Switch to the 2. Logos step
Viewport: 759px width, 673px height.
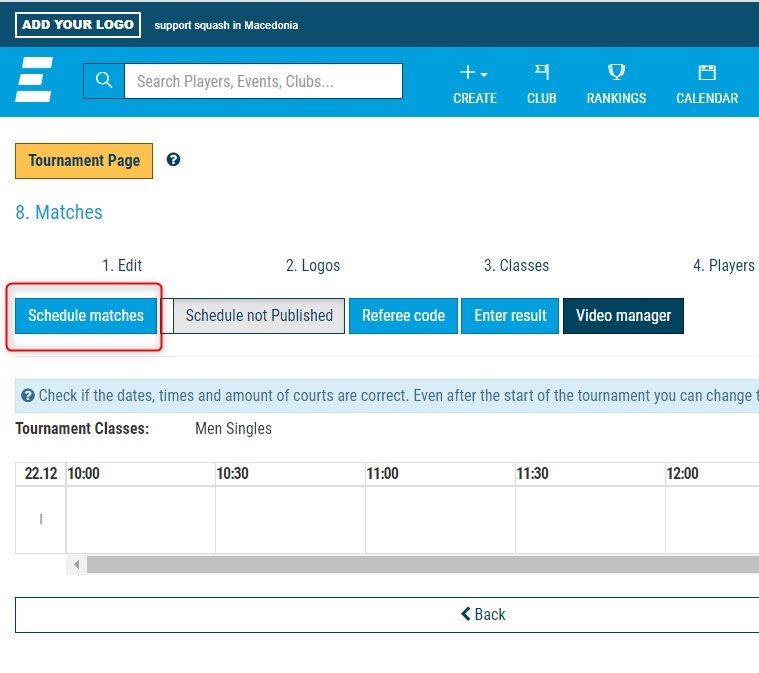coord(313,265)
